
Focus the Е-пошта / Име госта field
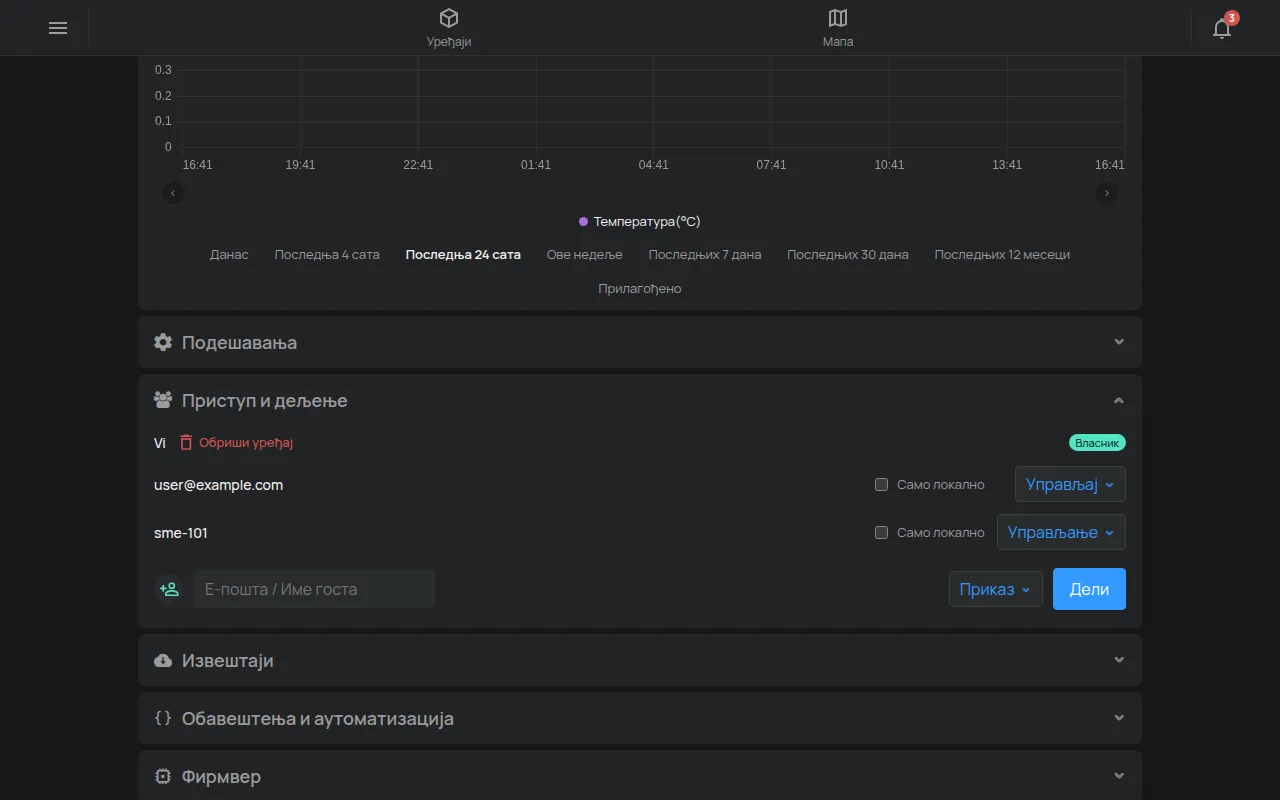tap(314, 589)
